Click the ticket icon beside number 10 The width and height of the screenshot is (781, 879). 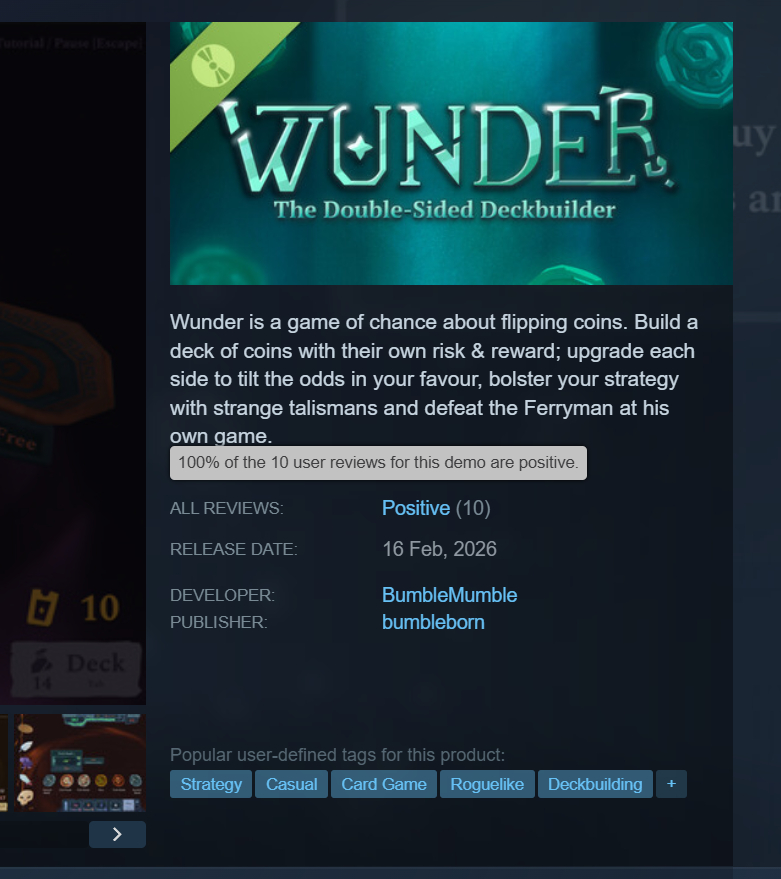[x=43, y=607]
